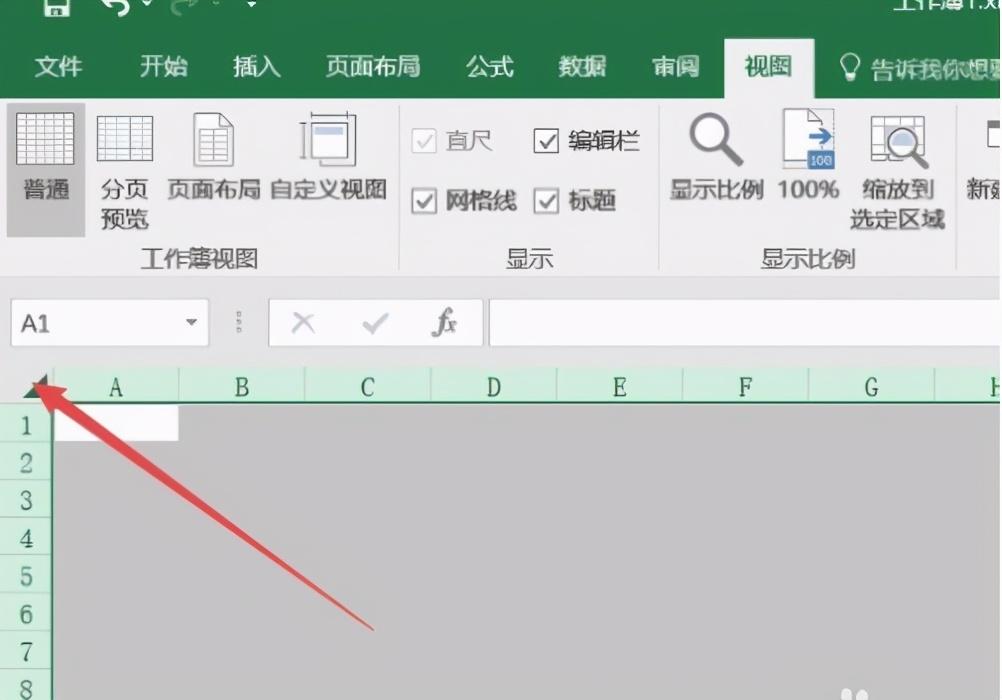Select column B header
The image size is (1002, 700).
tap(242, 387)
